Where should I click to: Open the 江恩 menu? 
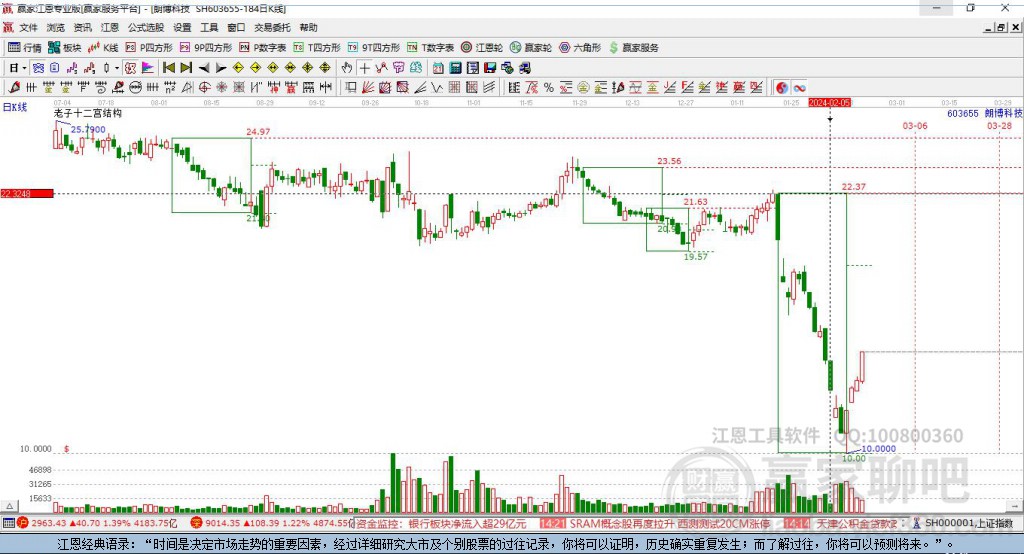click(110, 27)
